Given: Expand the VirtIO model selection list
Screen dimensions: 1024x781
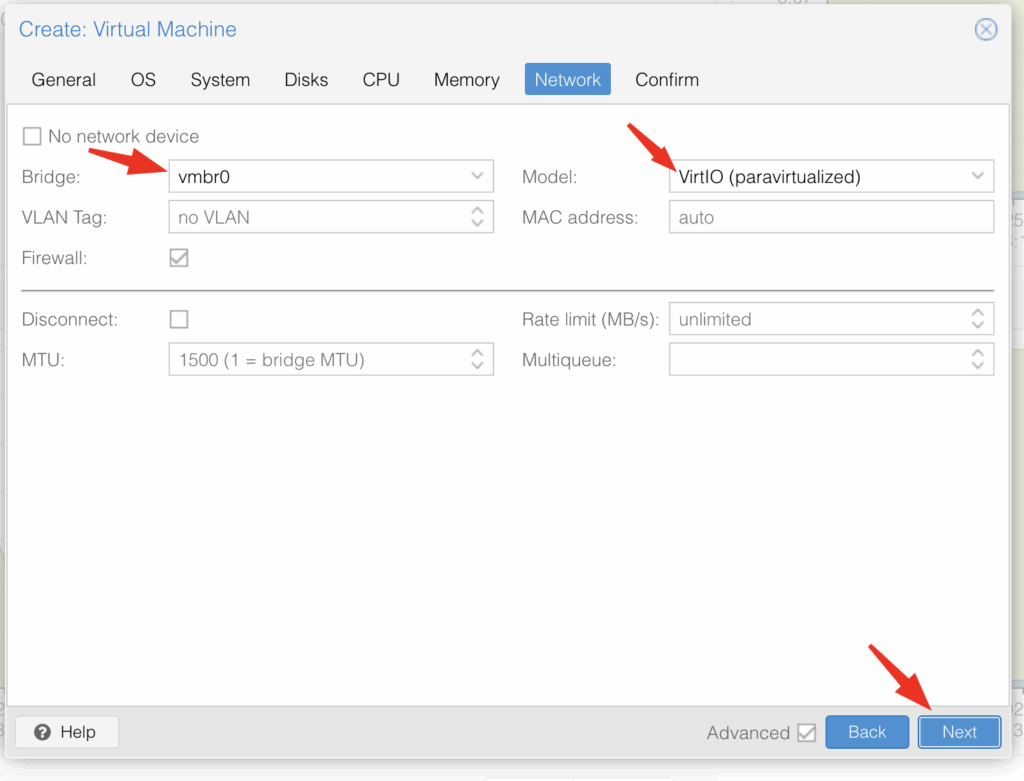Looking at the screenshot, I should (977, 176).
